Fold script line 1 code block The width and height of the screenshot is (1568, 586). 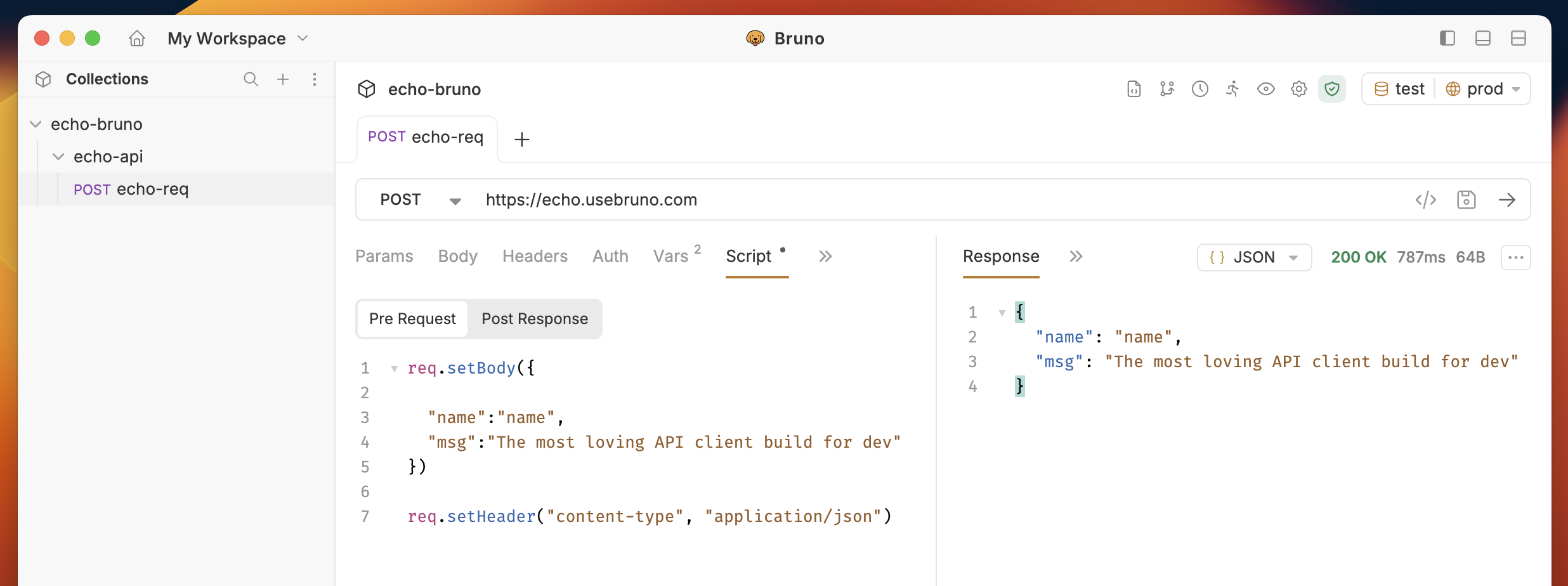point(394,368)
